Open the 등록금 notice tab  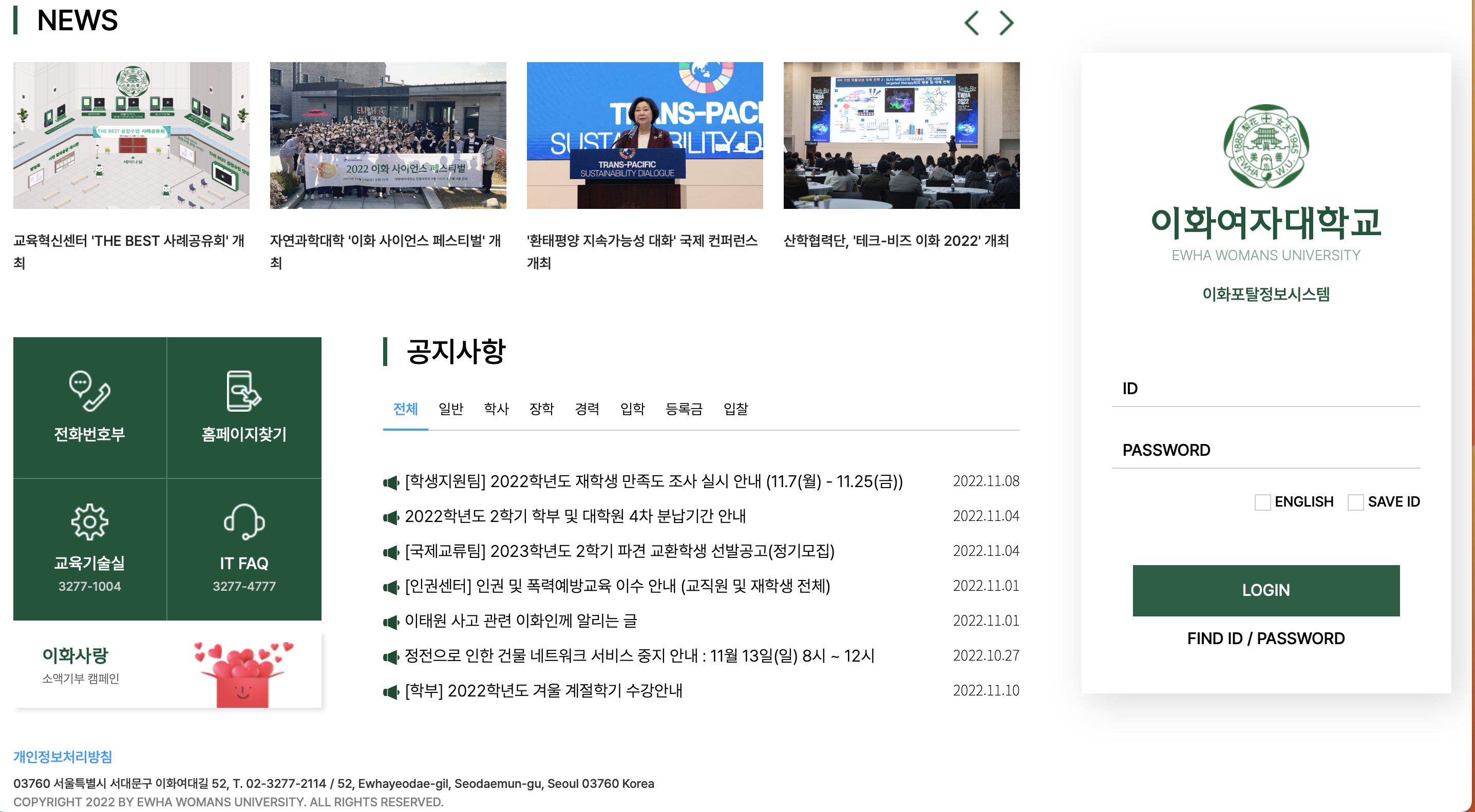click(x=684, y=409)
